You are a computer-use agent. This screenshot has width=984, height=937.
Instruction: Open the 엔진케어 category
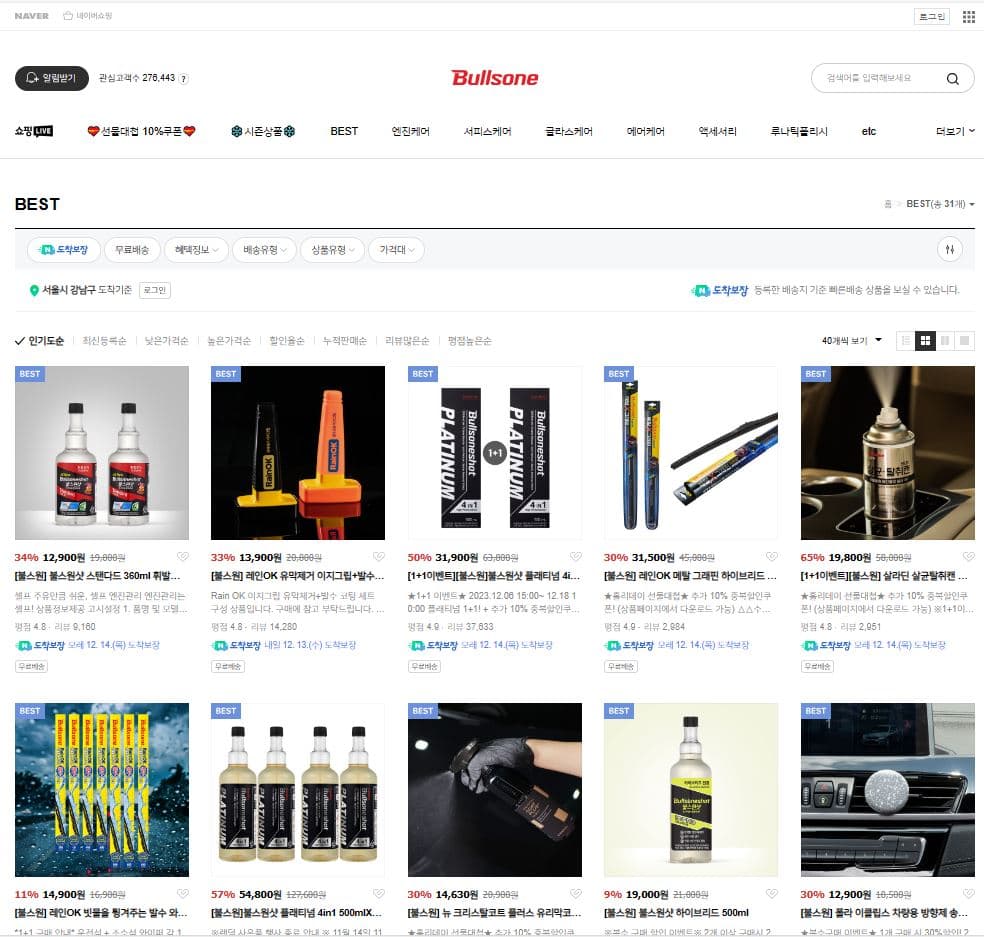[410, 131]
